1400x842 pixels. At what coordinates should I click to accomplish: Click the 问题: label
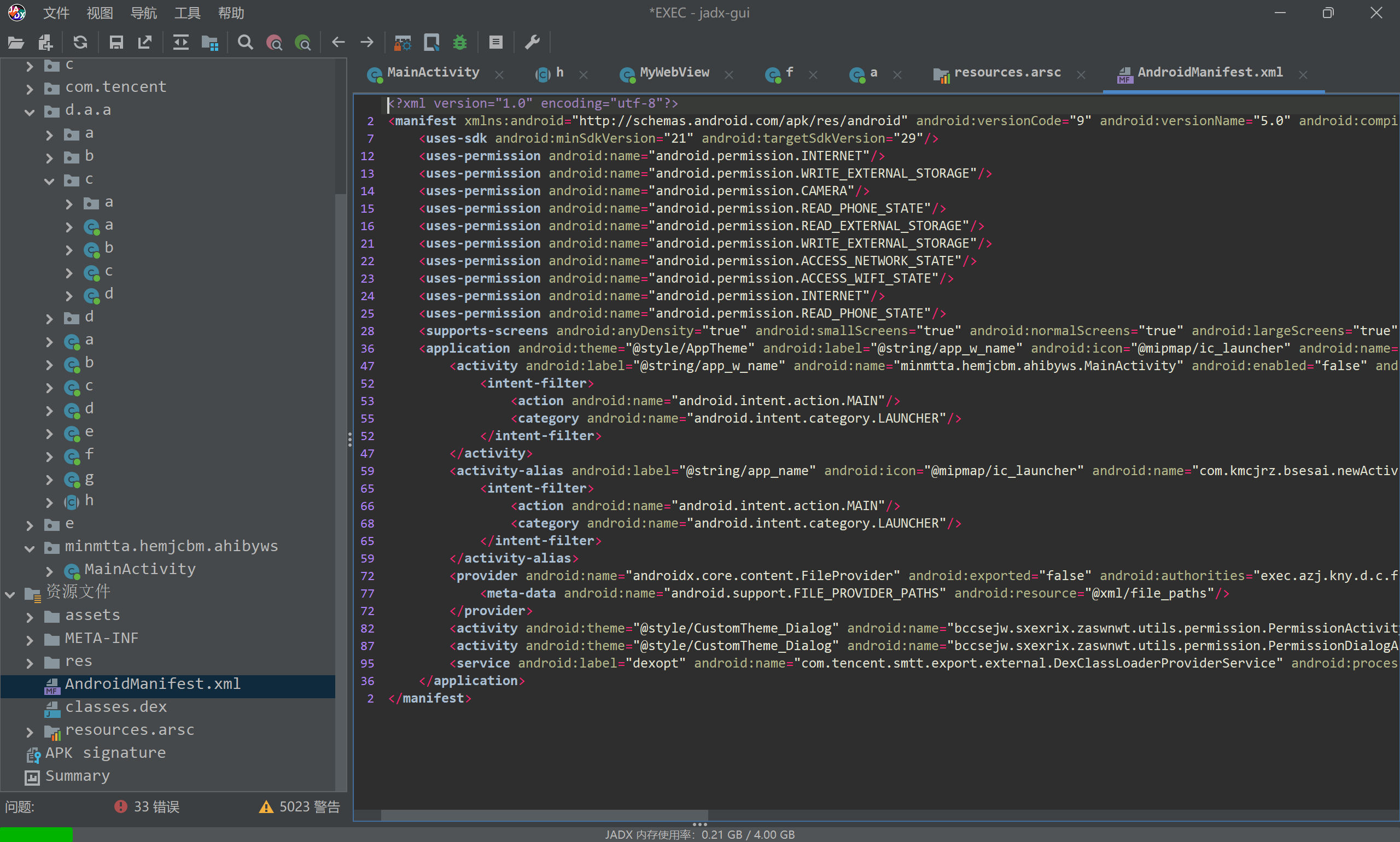tap(20, 807)
